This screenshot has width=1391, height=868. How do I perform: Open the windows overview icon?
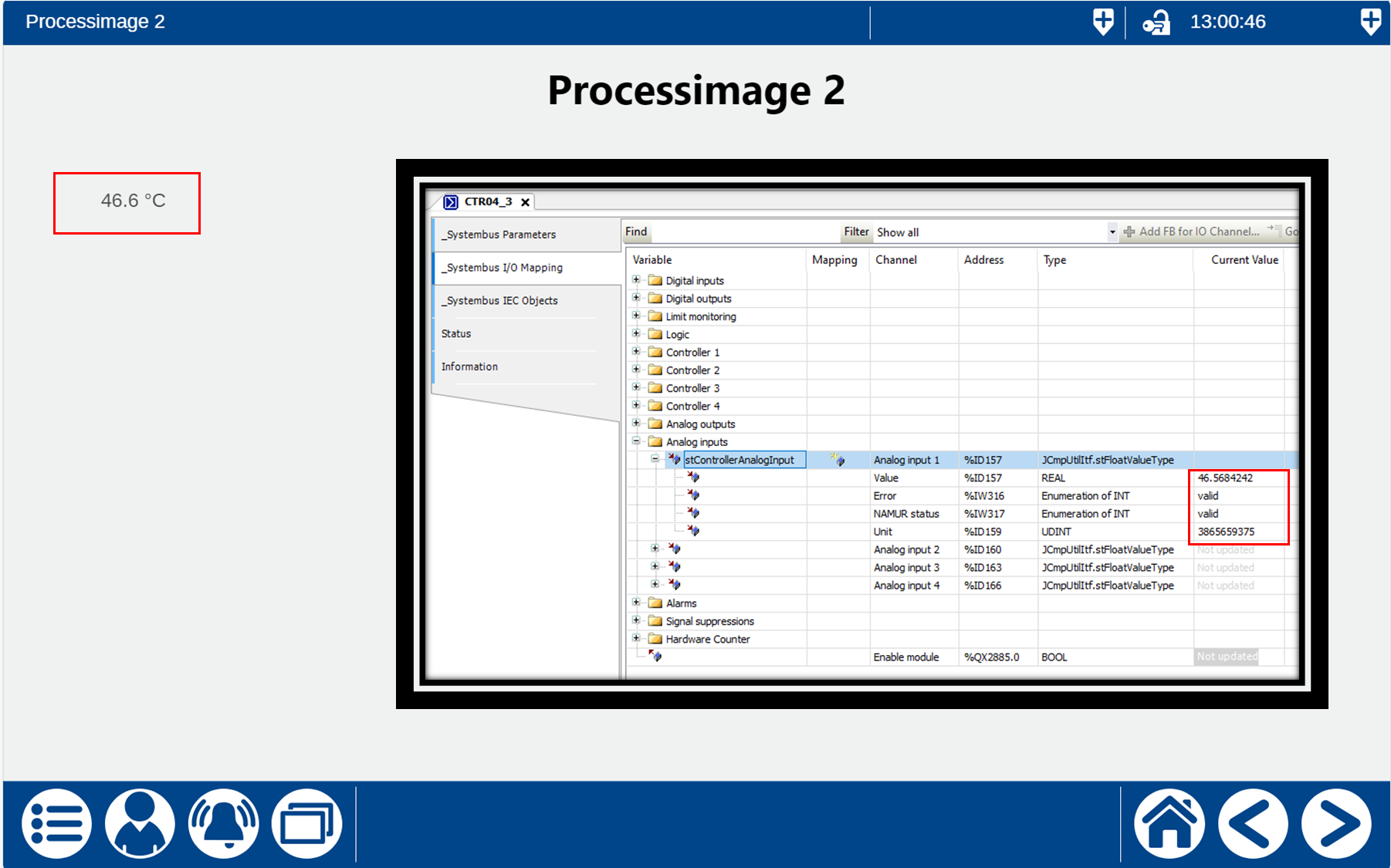coord(306,823)
